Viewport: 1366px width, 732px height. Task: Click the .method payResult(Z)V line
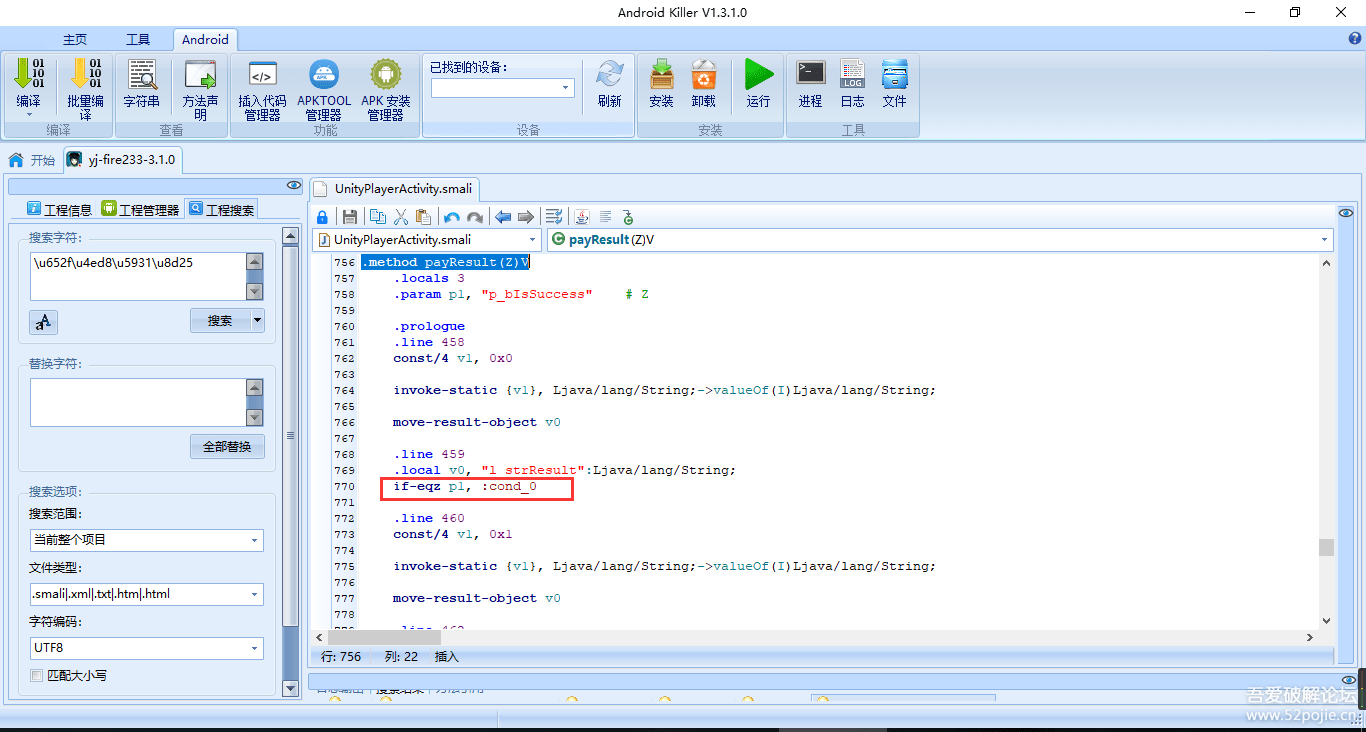[x=445, y=262]
